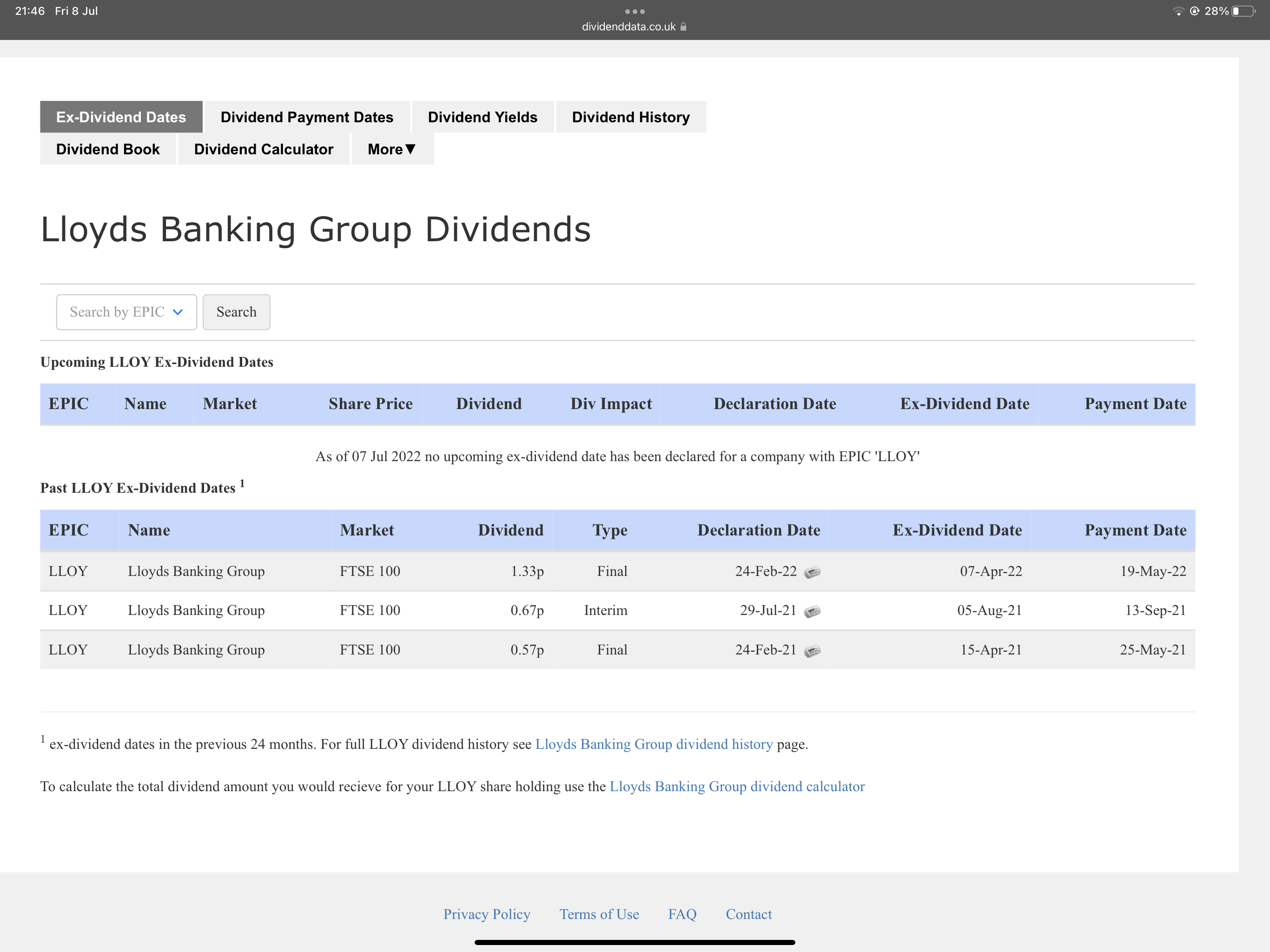Expand the Search by EPIC dropdown
The height and width of the screenshot is (952, 1270).
tap(126, 312)
